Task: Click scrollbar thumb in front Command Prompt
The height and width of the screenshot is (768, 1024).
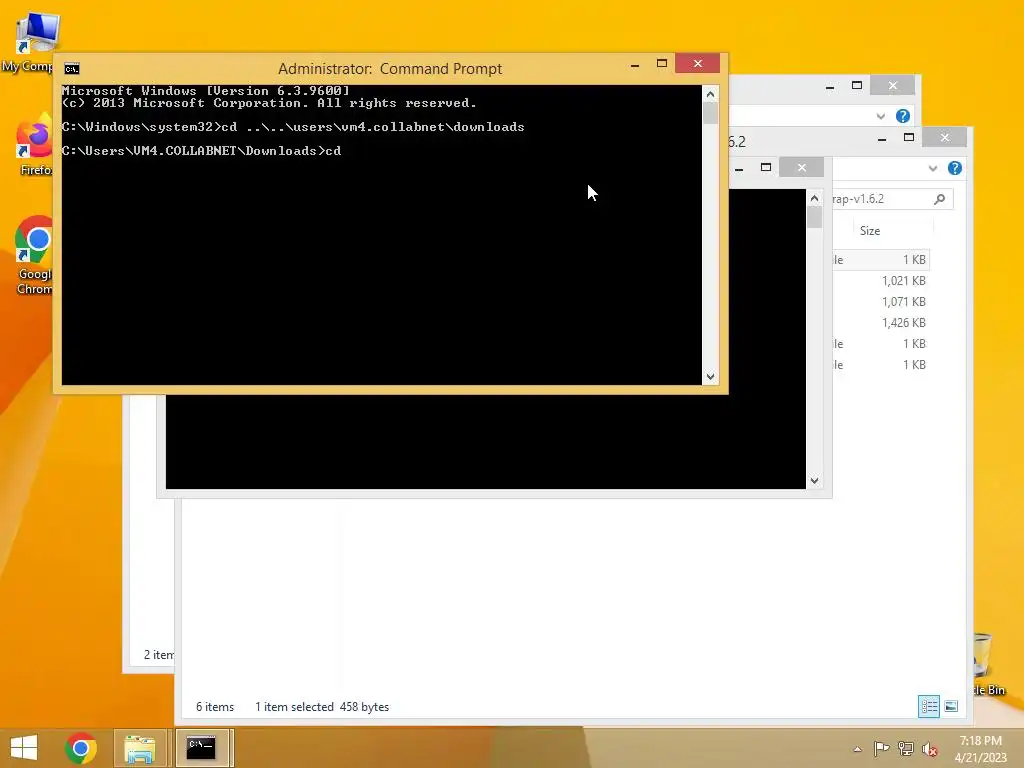Action: tap(710, 114)
